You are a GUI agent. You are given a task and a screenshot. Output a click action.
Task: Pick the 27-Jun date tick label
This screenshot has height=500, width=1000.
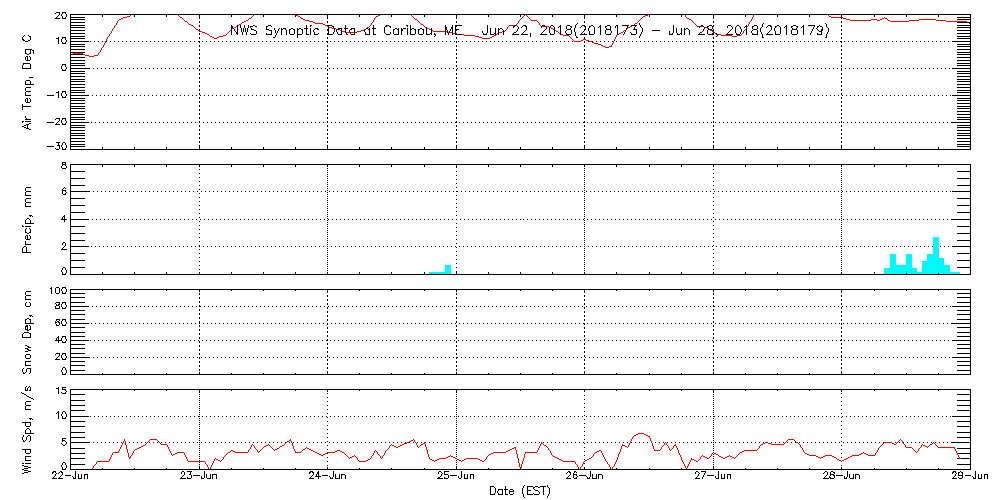tap(713, 477)
